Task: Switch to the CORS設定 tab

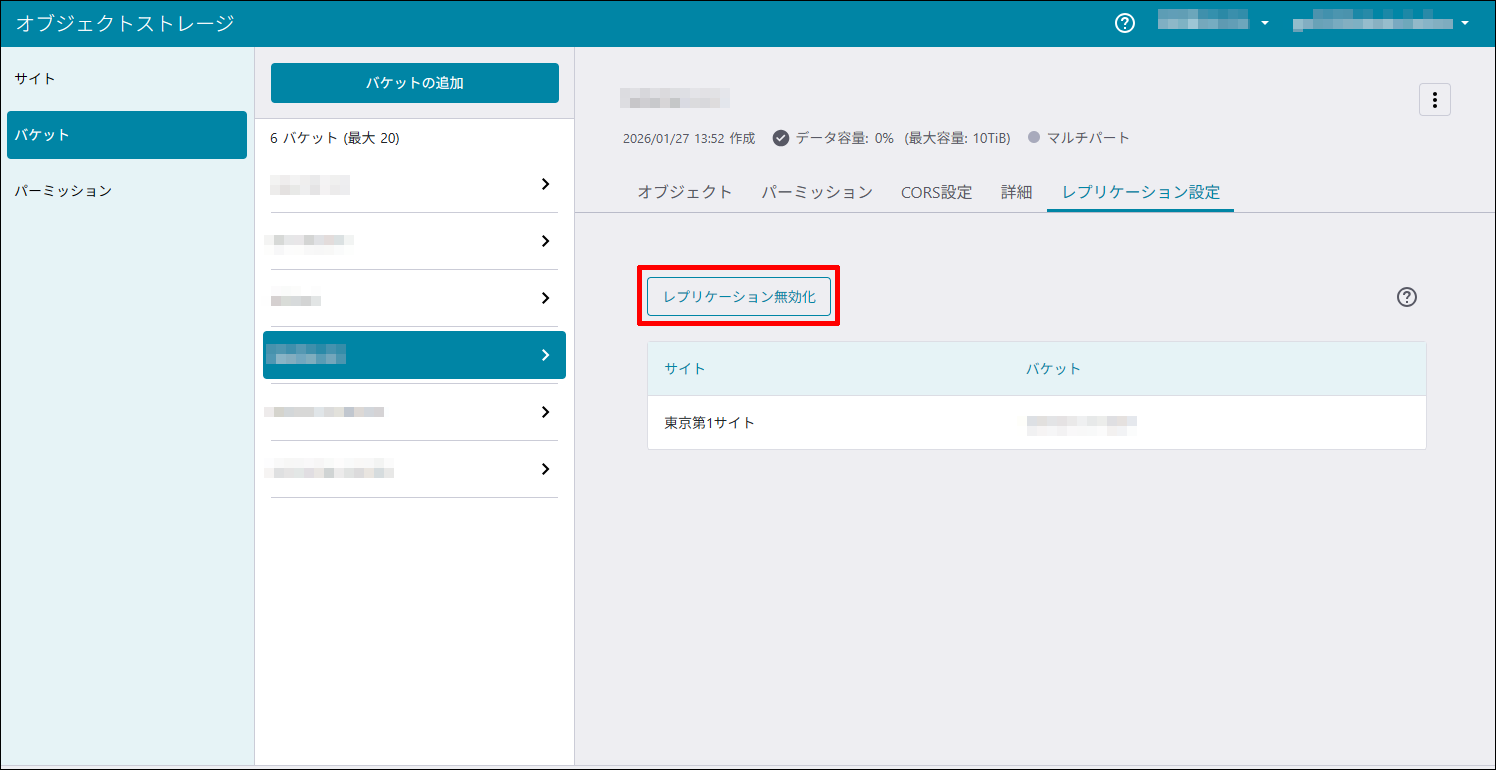Action: tap(936, 192)
